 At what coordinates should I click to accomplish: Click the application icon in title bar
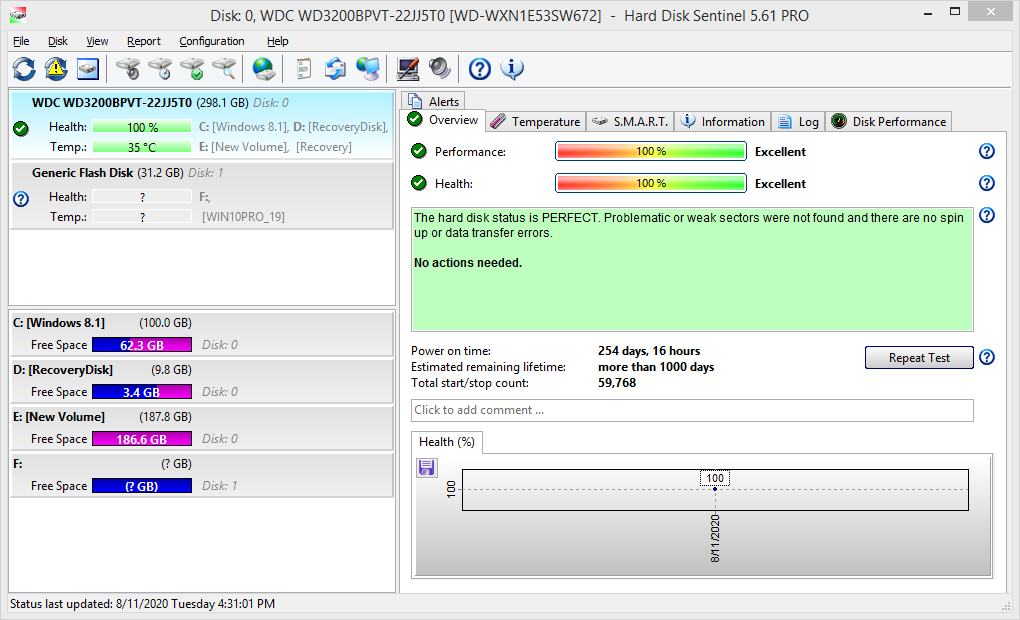click(x=18, y=14)
